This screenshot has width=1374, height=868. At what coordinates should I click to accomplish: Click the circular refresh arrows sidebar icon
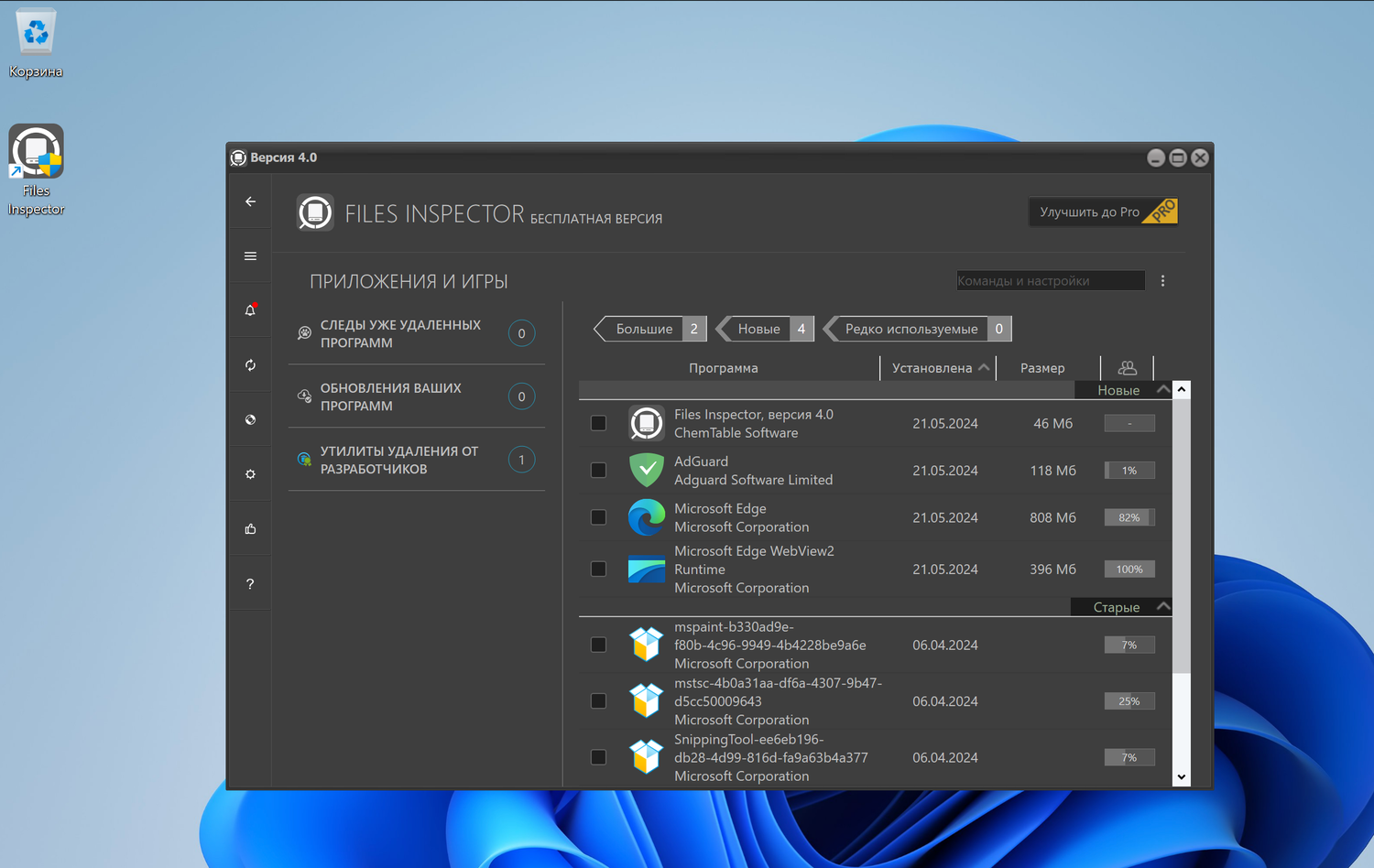pyautogui.click(x=250, y=365)
